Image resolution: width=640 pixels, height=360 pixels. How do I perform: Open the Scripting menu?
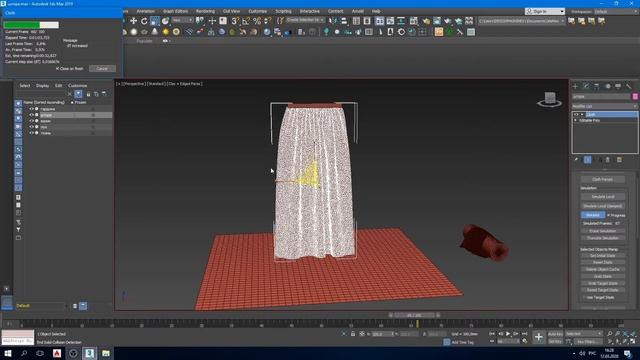click(x=283, y=11)
